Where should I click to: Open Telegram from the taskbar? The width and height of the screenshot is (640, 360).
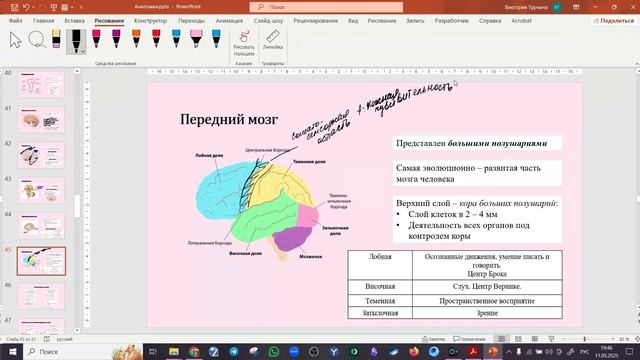pos(234,351)
